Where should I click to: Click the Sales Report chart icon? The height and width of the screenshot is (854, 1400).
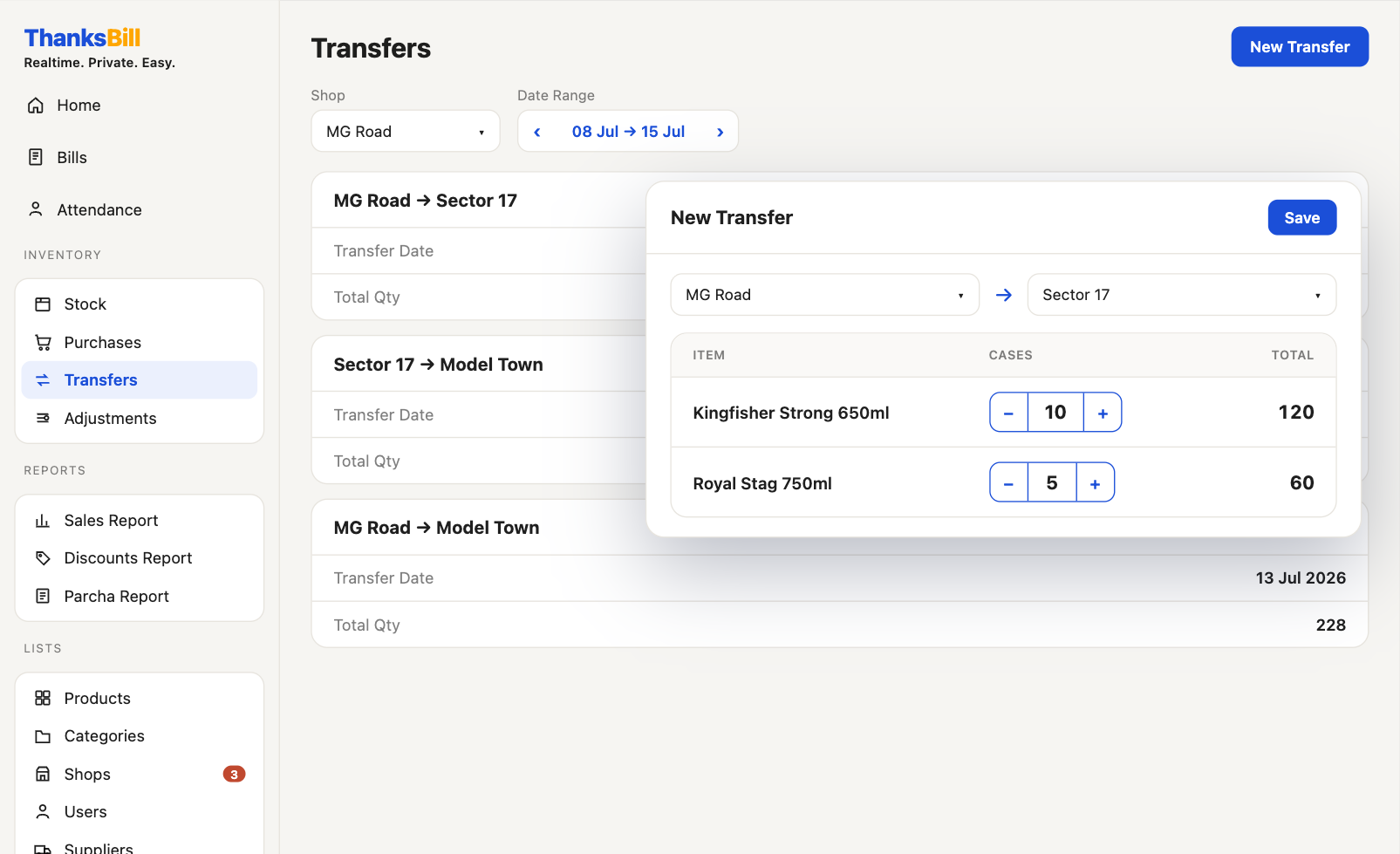pyautogui.click(x=43, y=521)
